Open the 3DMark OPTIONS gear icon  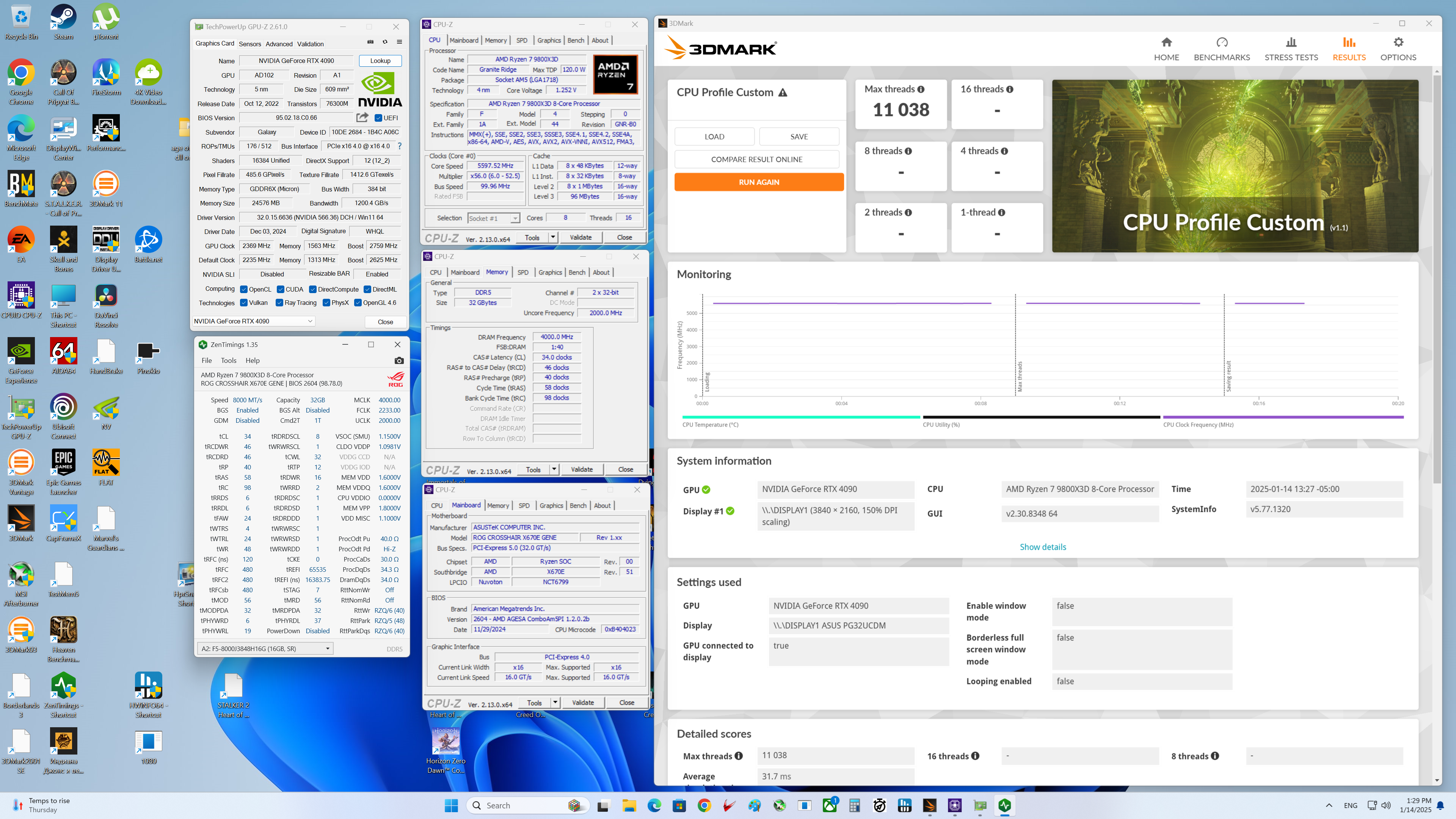click(1398, 42)
